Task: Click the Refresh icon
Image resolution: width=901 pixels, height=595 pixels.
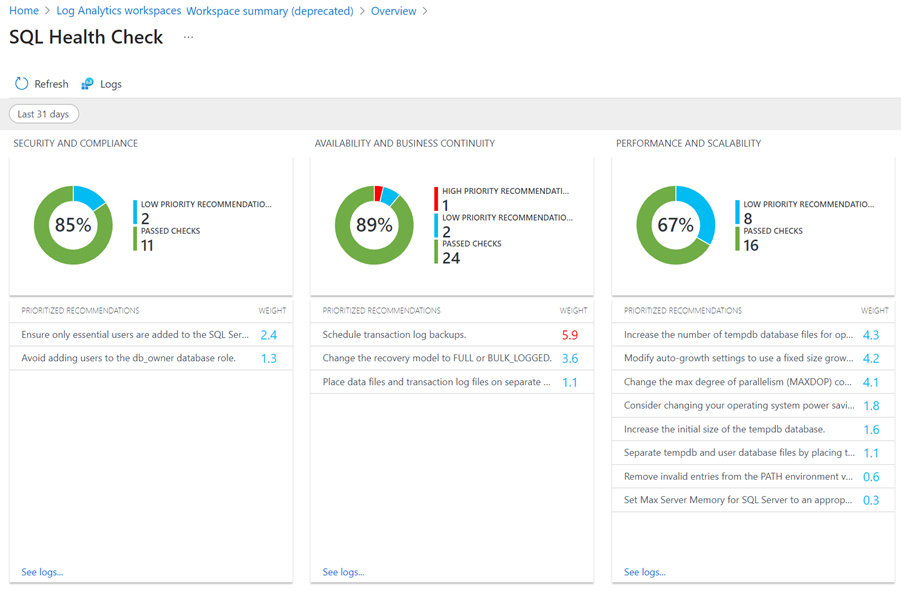Action: click(21, 84)
